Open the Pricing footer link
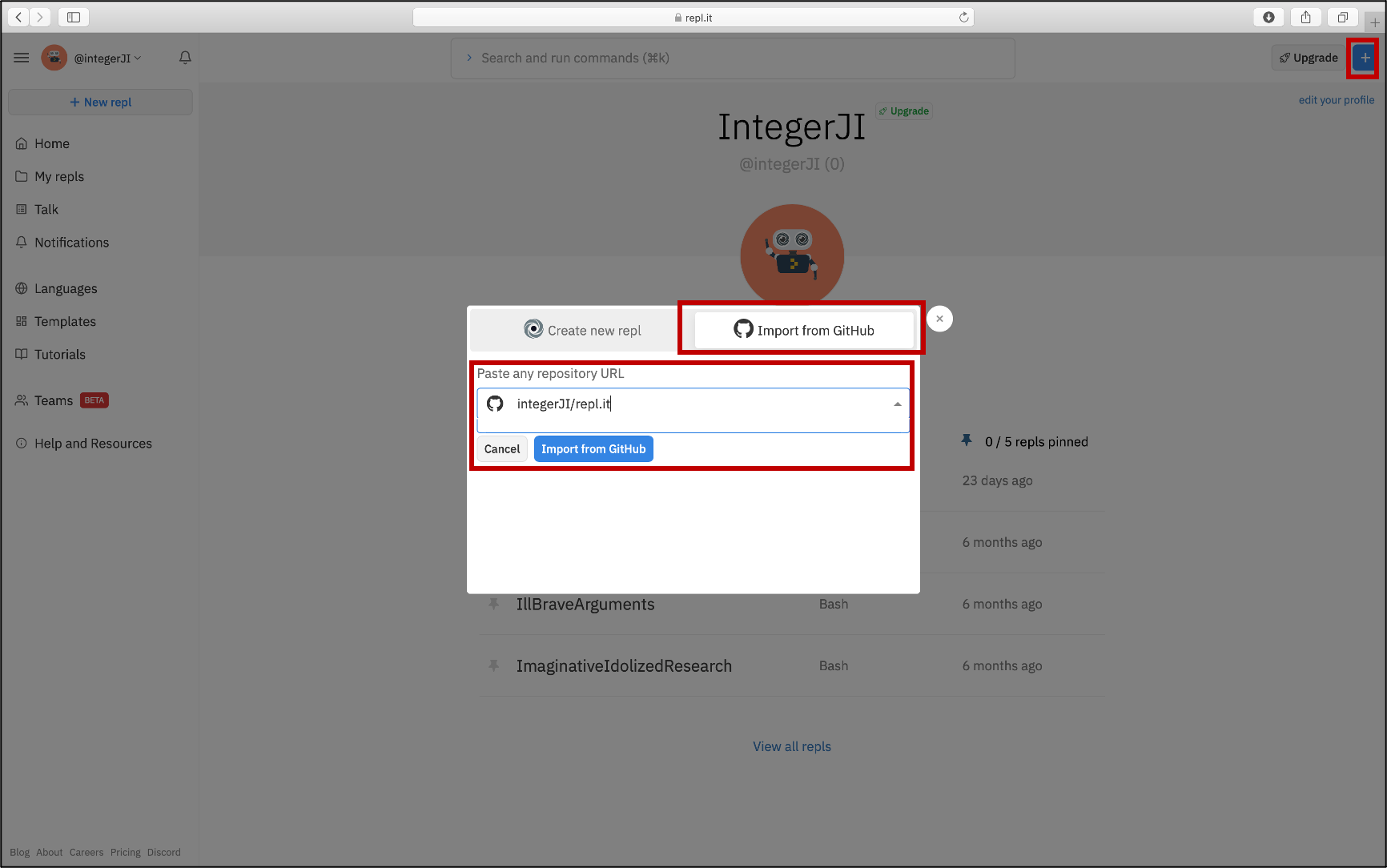This screenshot has height=868, width=1387. tap(125, 852)
